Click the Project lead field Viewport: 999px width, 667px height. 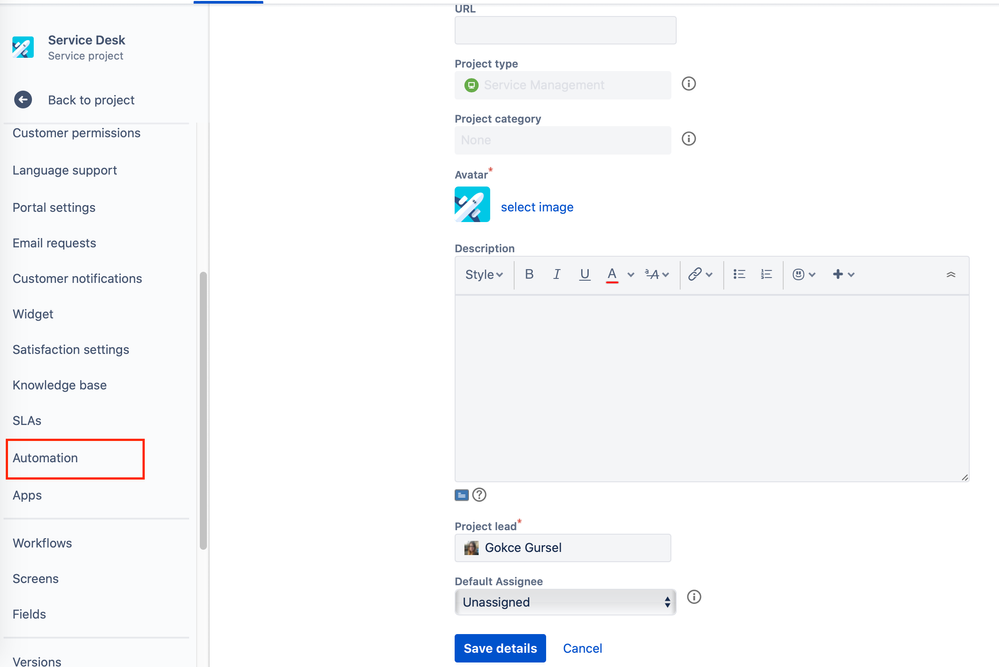563,548
